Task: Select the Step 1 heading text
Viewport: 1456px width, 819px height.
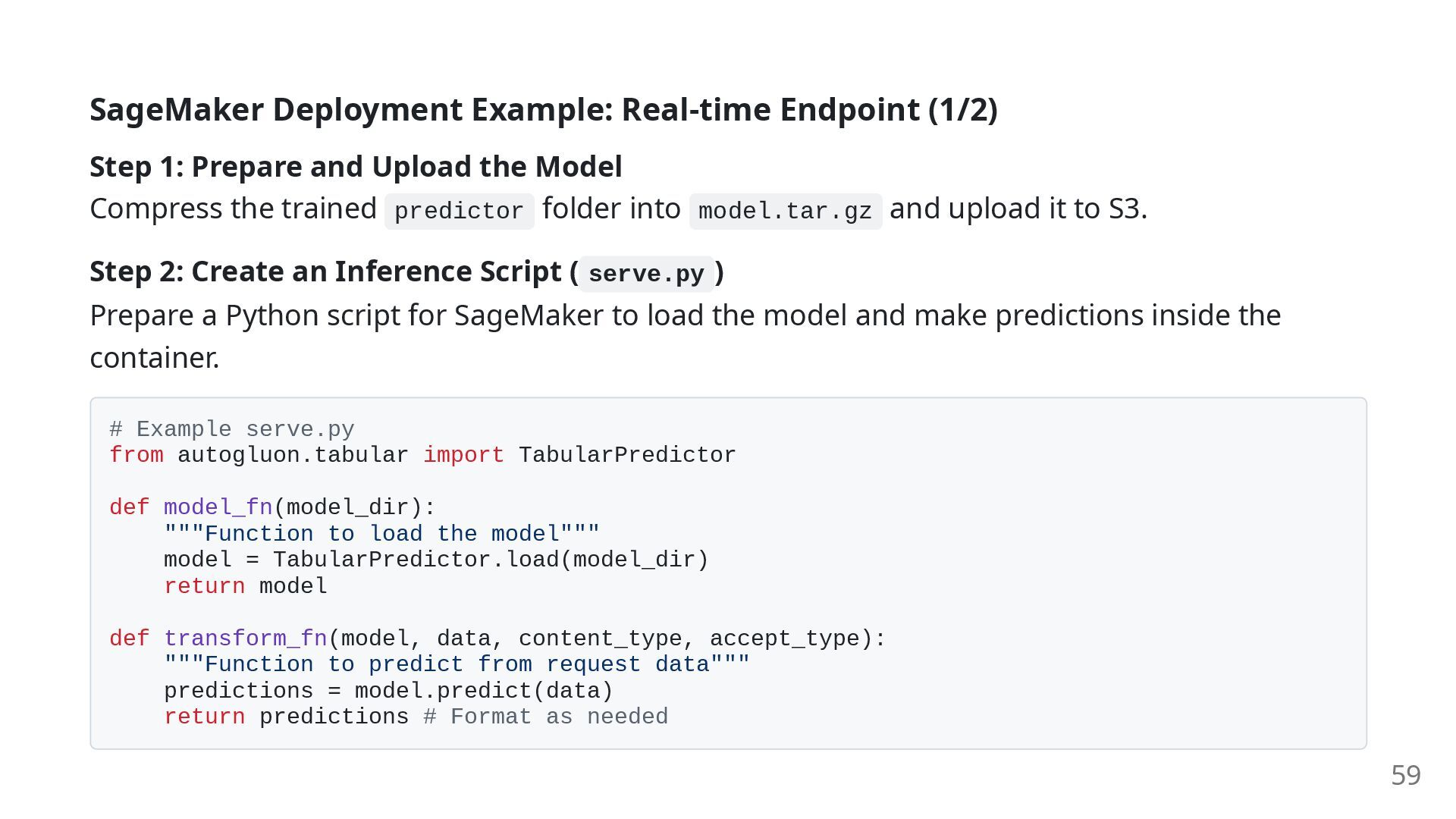Action: (356, 167)
